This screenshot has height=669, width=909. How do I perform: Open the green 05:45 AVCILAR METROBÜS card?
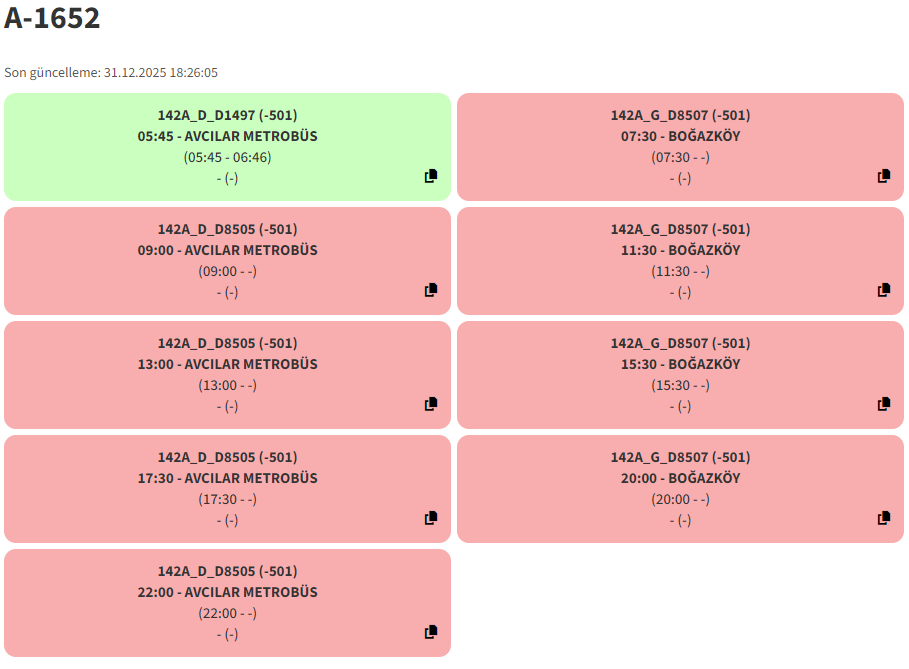[227, 136]
